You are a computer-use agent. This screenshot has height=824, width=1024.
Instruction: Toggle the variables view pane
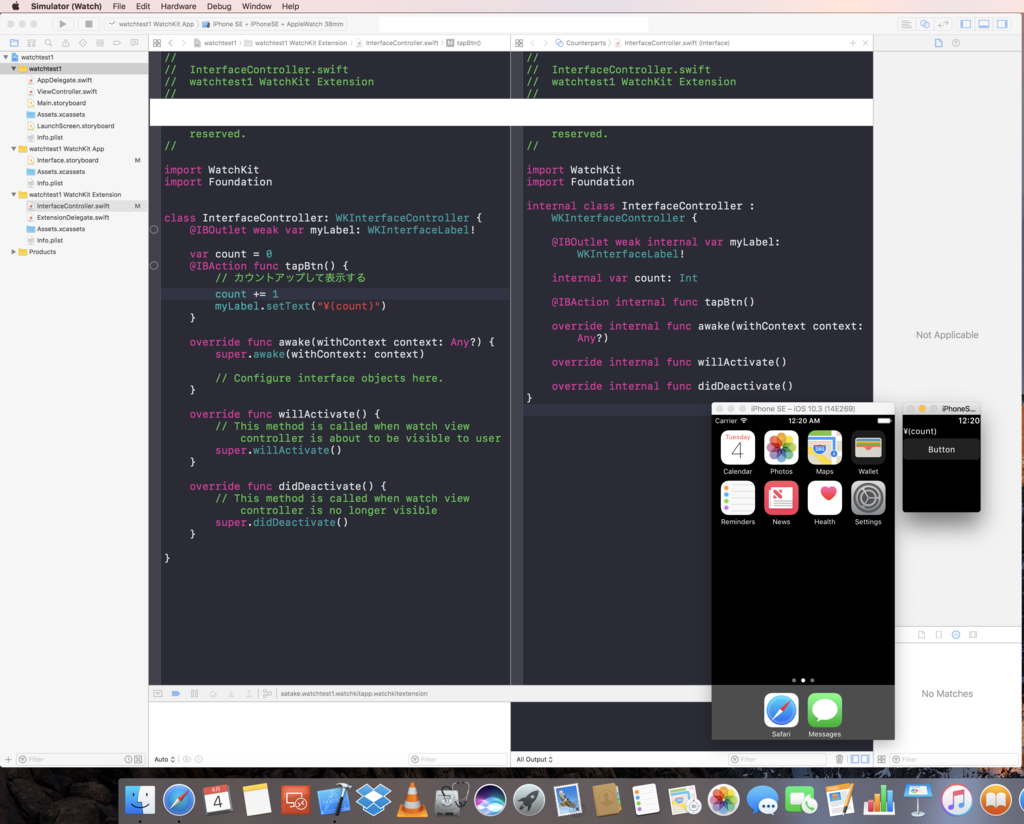click(856, 759)
